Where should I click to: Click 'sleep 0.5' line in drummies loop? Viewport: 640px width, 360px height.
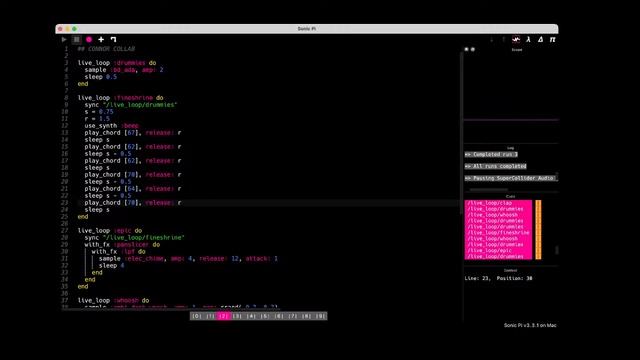(x=100, y=77)
